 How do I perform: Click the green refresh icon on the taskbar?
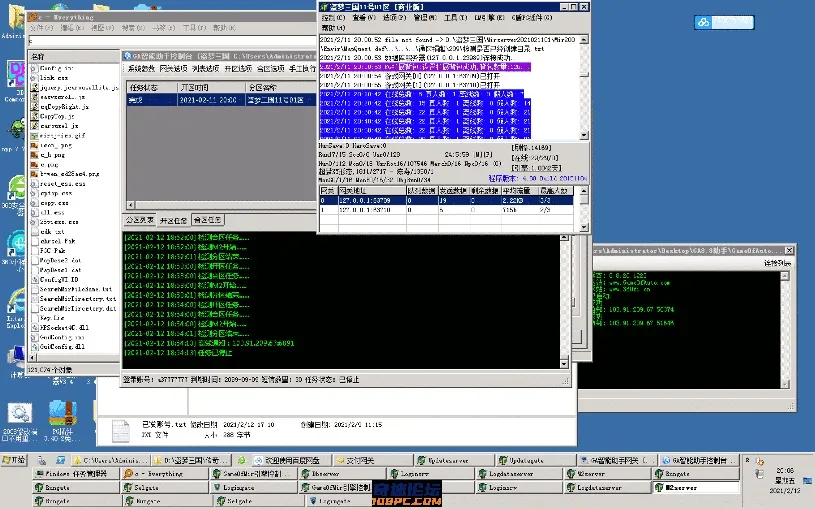coord(241,460)
